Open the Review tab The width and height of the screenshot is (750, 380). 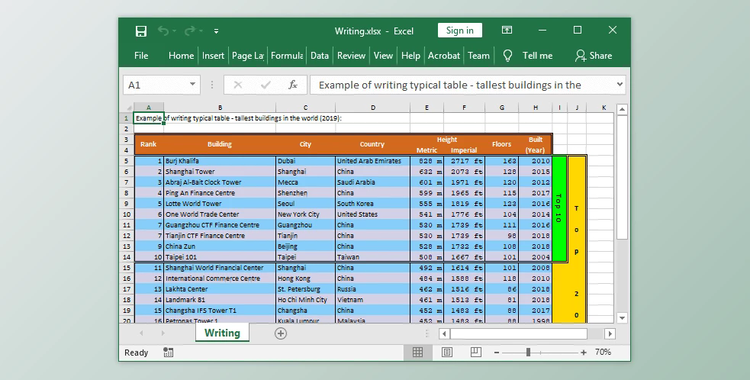click(351, 56)
